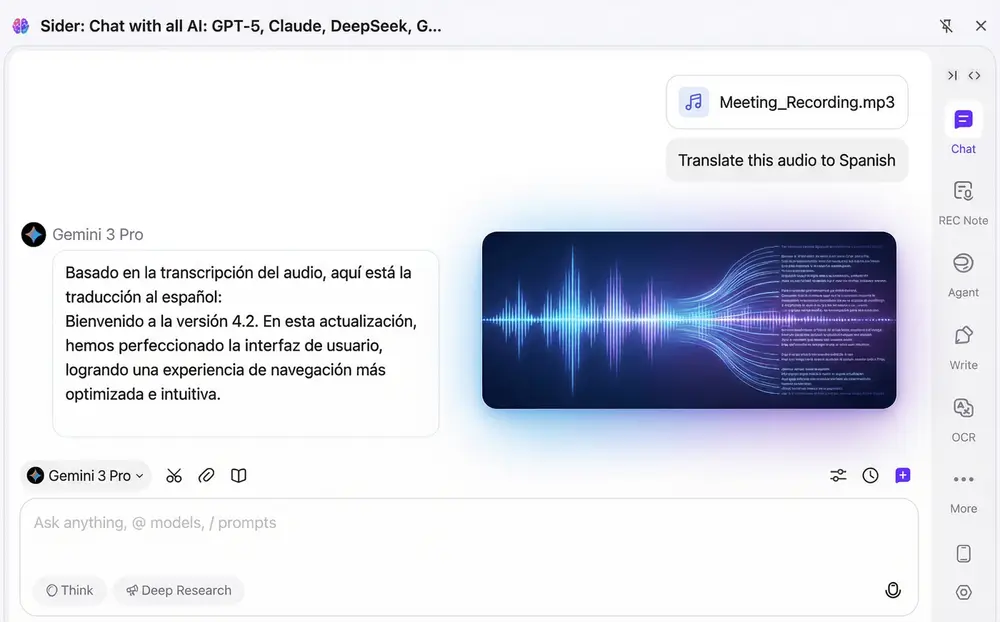Click the mobile phone icon in sidebar

pyautogui.click(x=964, y=553)
